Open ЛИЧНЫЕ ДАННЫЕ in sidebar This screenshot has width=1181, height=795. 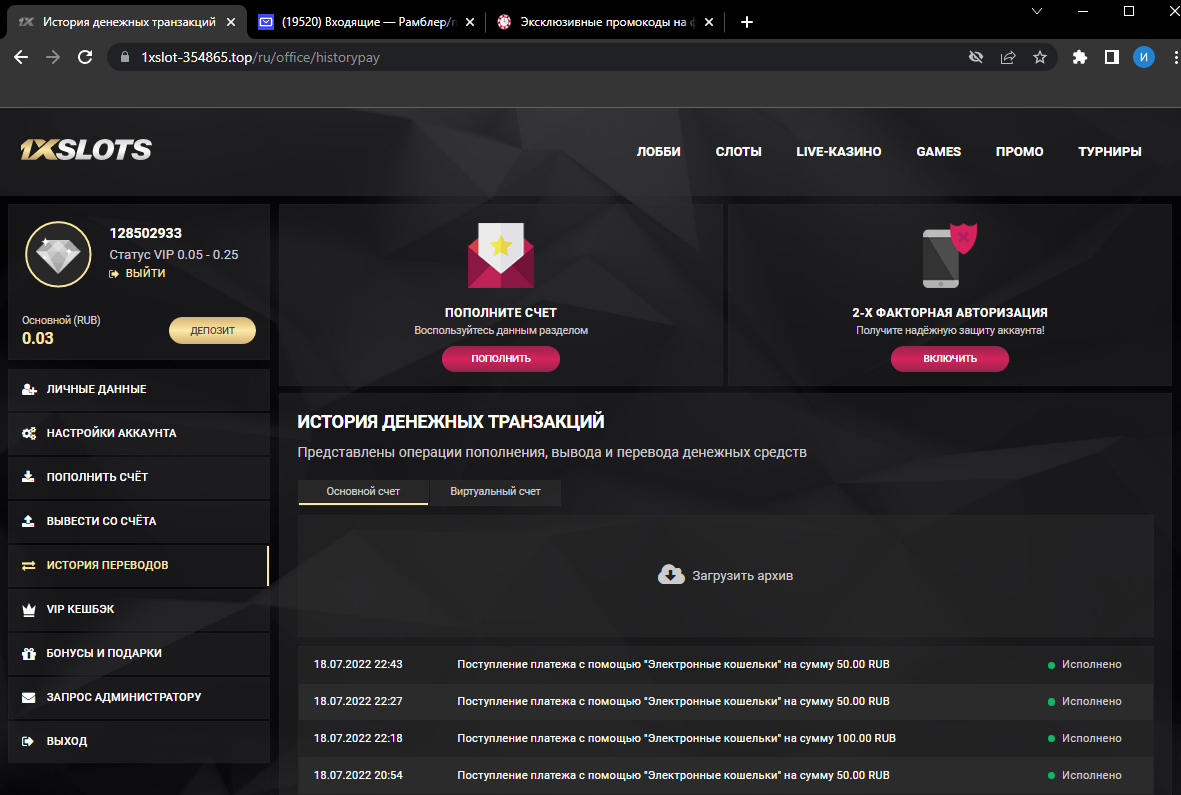tap(139, 389)
